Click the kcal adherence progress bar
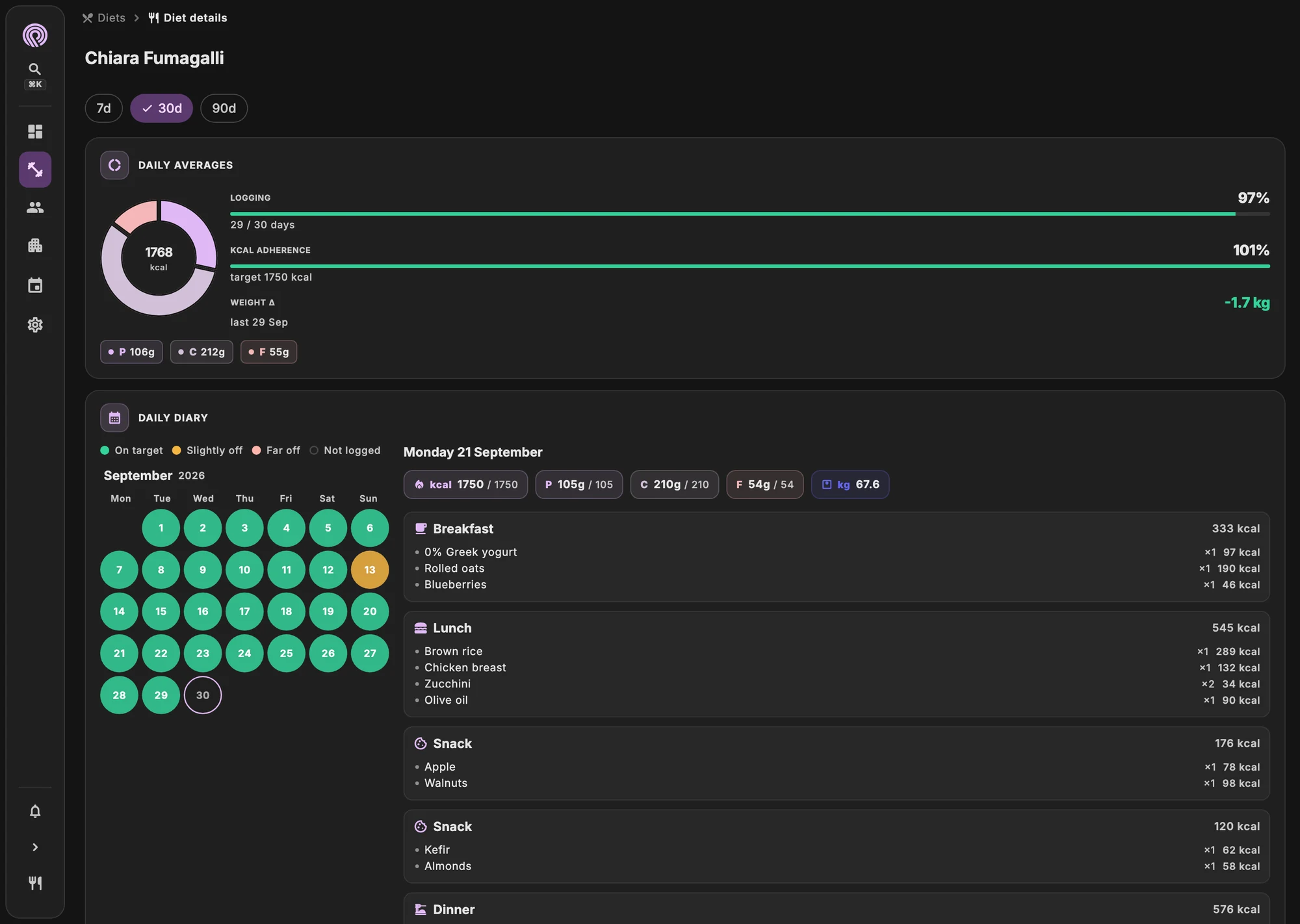1300x924 pixels. pos(750,266)
